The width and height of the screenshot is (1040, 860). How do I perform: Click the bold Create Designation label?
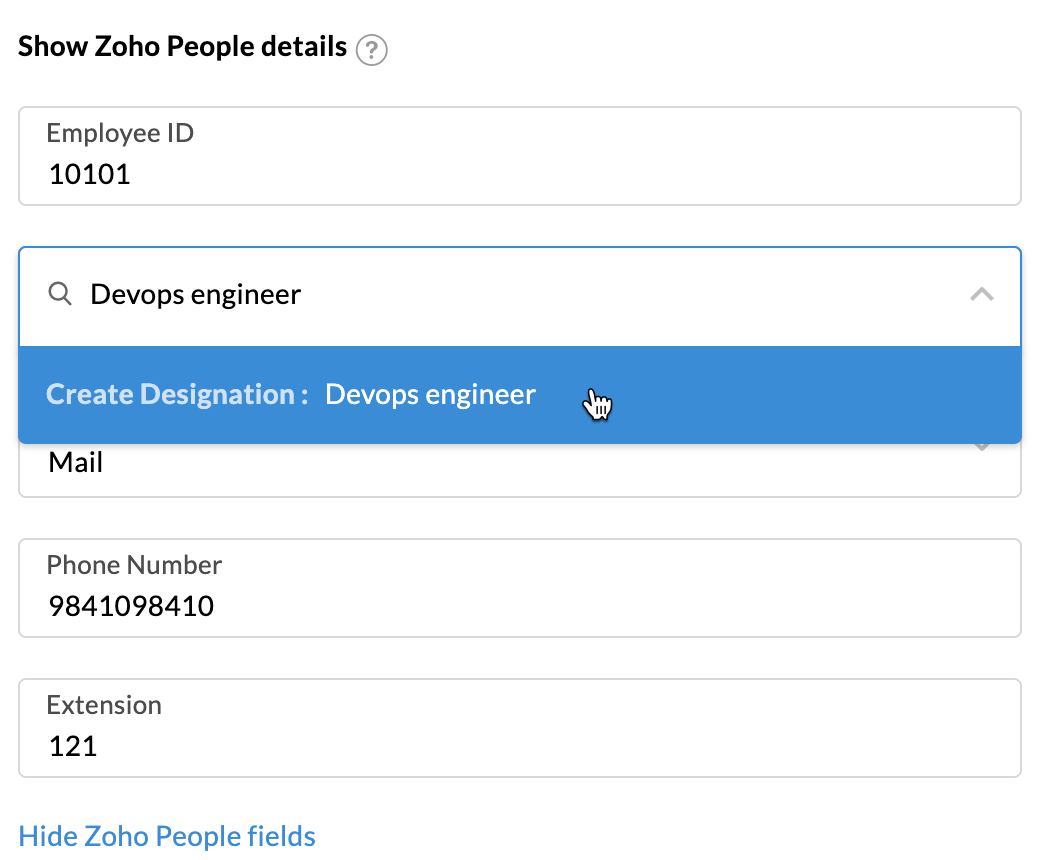coord(177,395)
